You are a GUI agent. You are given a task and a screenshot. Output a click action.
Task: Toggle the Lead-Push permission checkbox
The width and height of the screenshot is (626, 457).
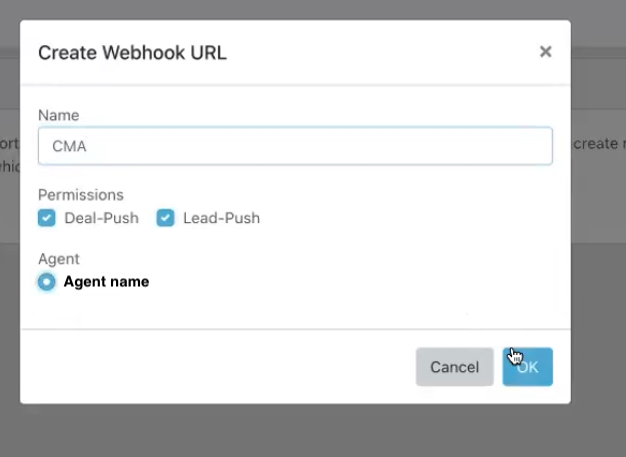[165, 218]
